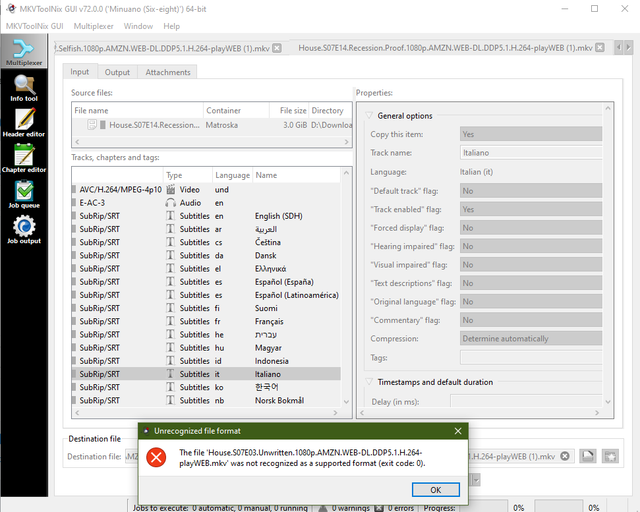640x512 pixels.
Task: Click the video clapperboard icon of AVC track
Action: (171, 189)
